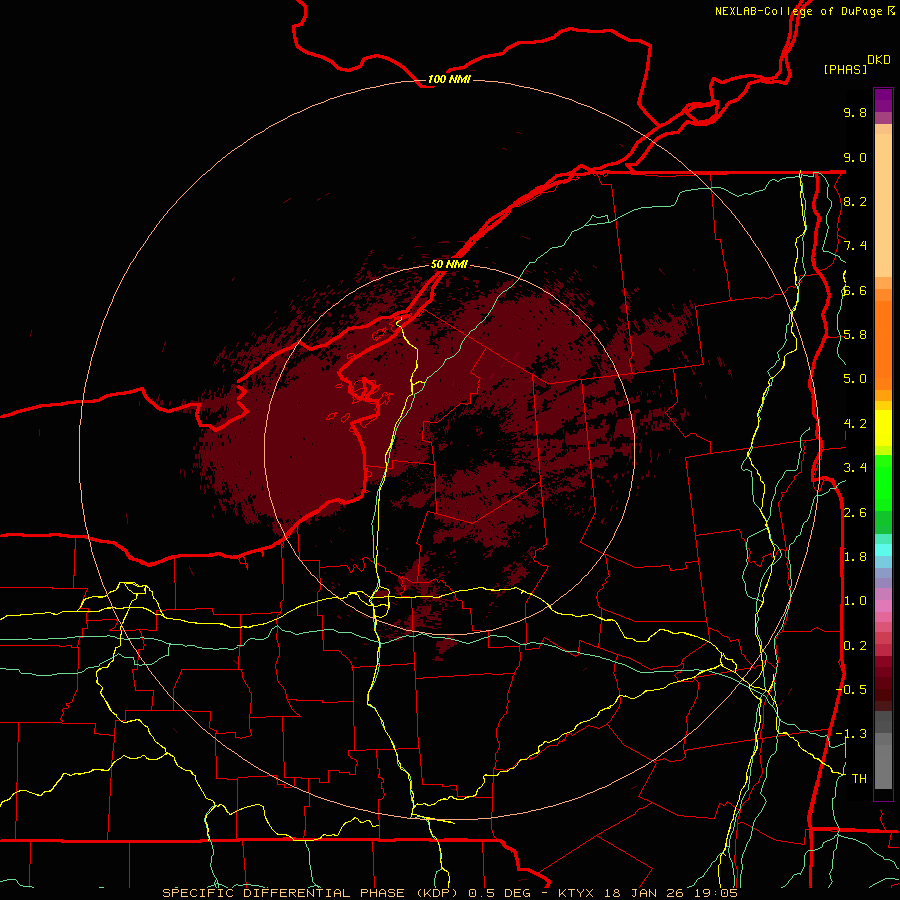The height and width of the screenshot is (900, 900).
Task: Click the KTYX station identifier
Action: [x=577, y=893]
